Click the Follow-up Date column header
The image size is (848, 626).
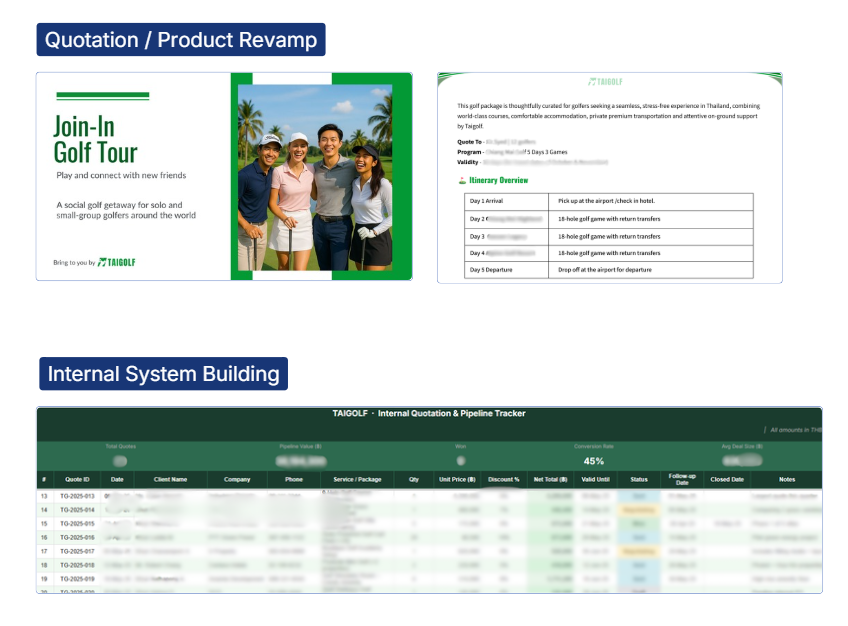click(x=682, y=480)
